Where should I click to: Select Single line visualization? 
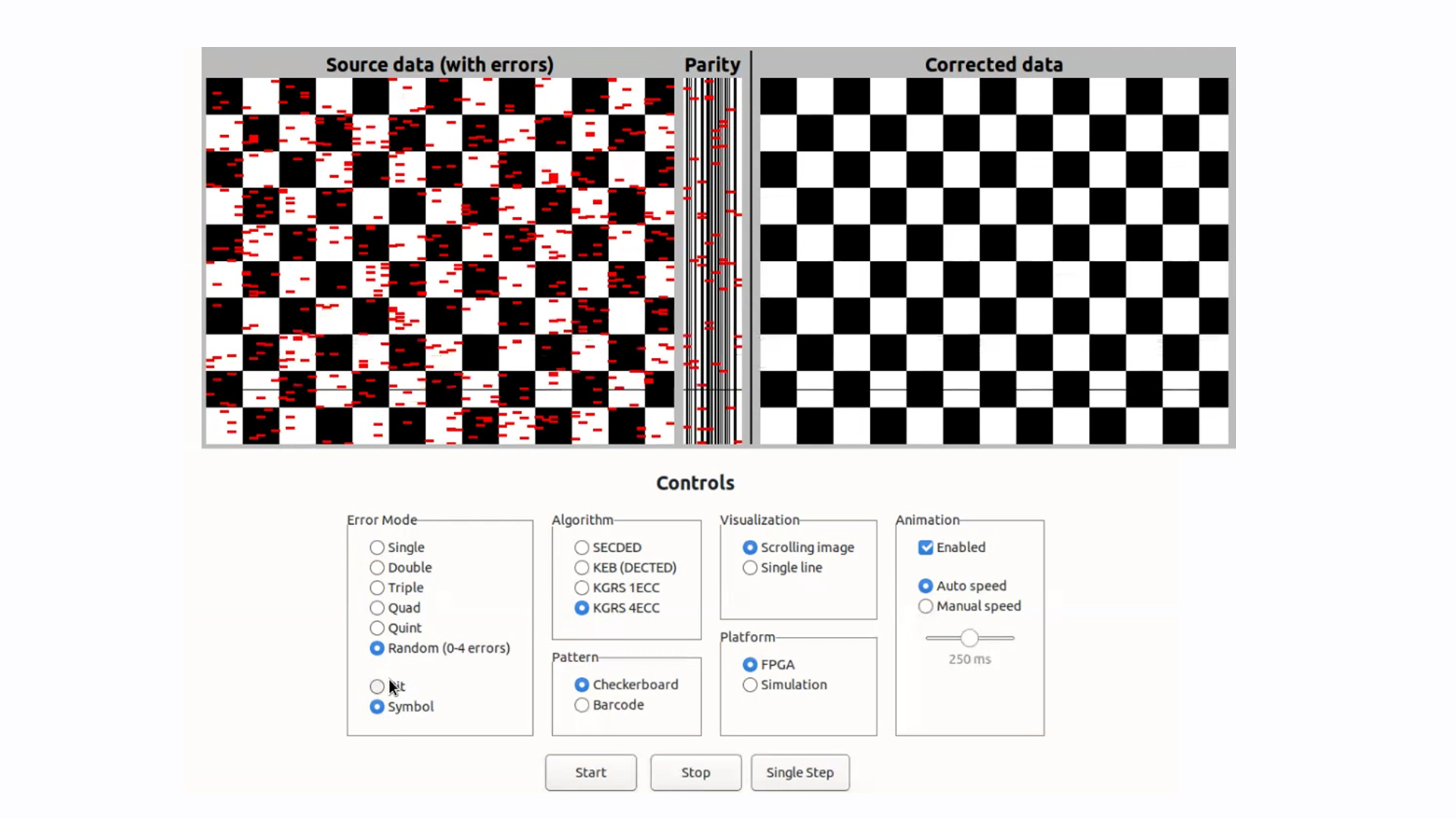[750, 568]
